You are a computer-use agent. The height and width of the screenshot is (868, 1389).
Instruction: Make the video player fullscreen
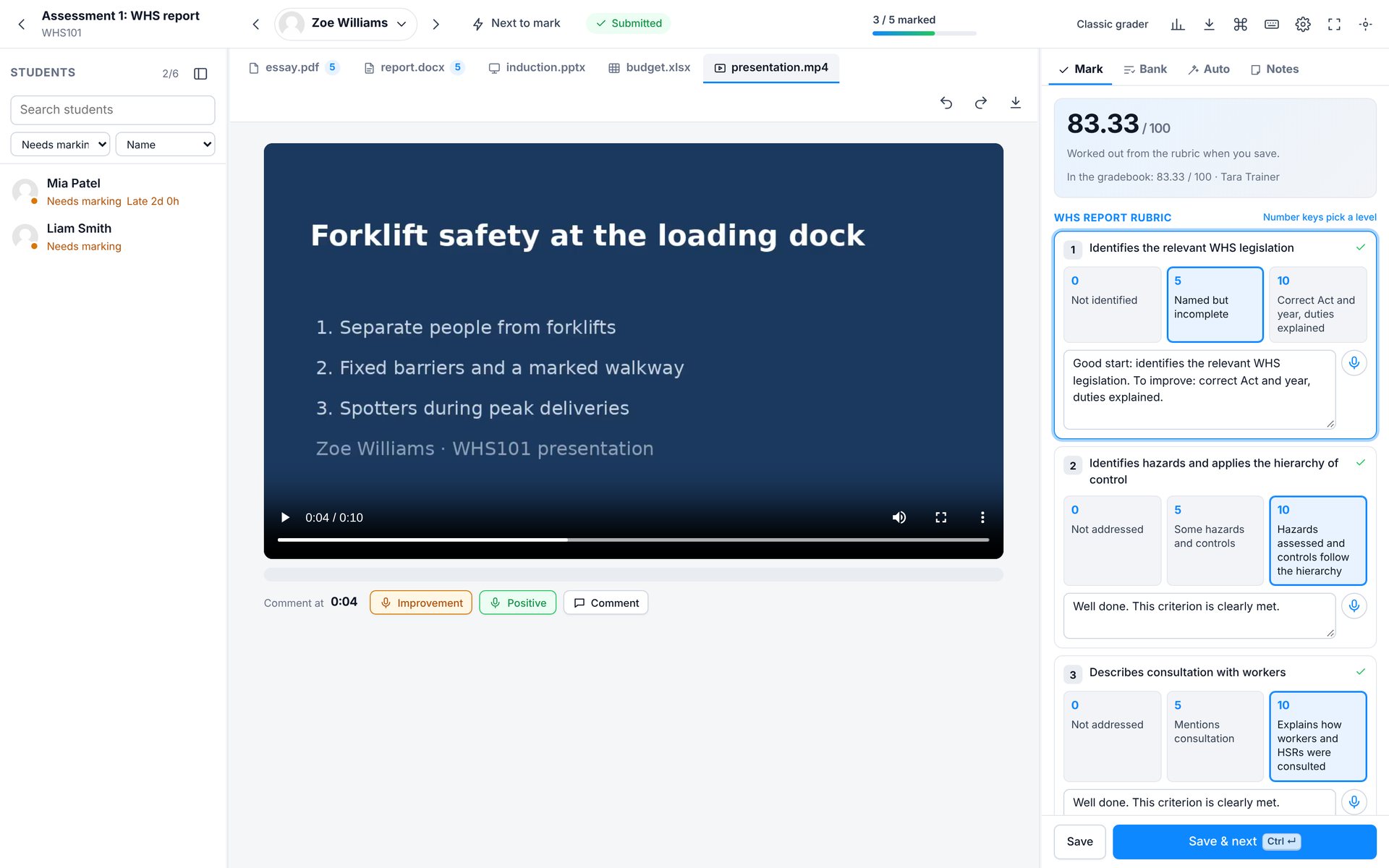click(940, 517)
